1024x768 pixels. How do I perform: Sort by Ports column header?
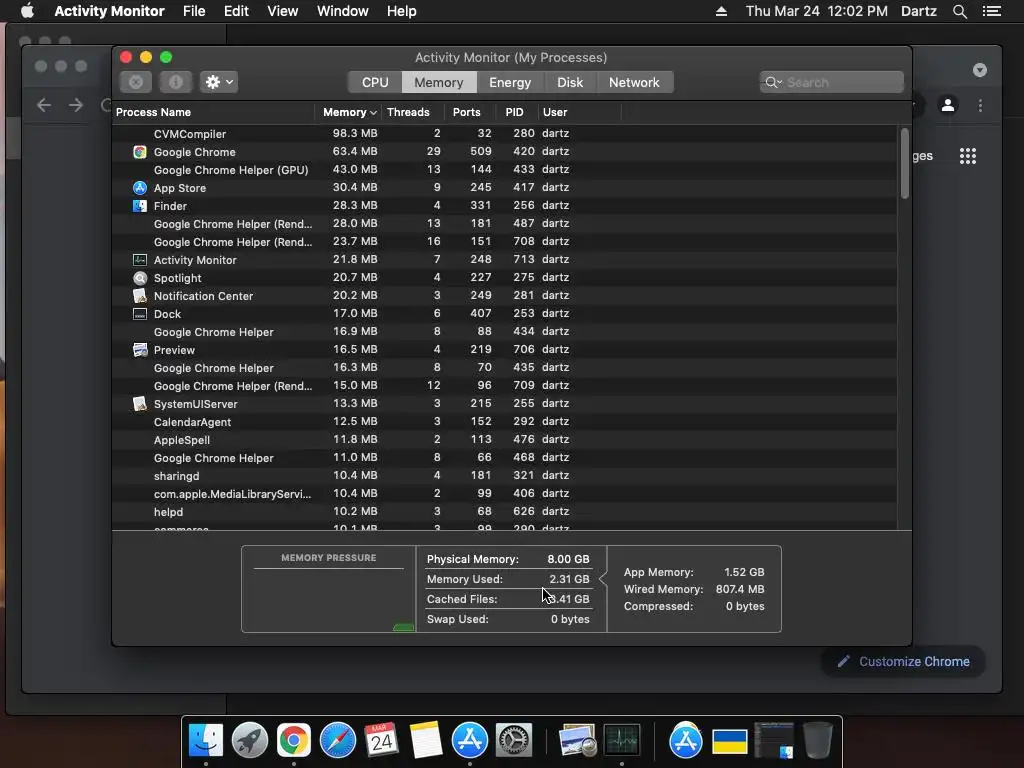pos(470,112)
